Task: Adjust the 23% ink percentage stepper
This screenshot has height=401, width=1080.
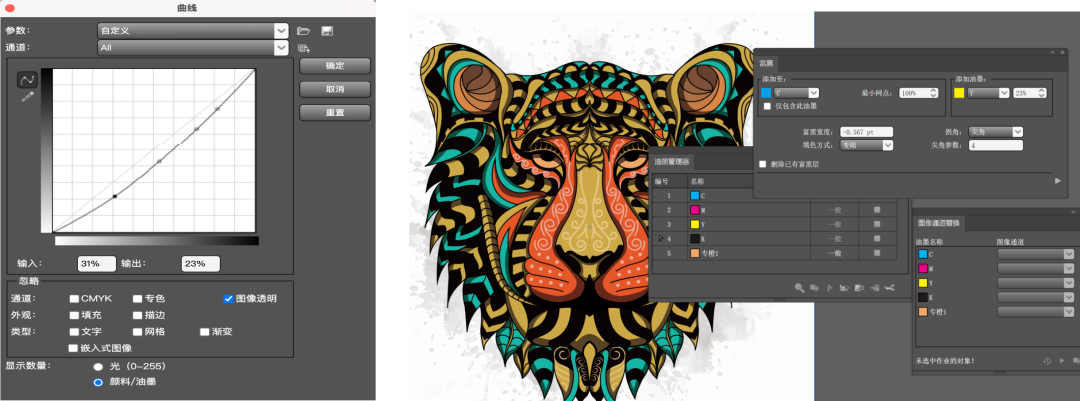Action: click(x=1040, y=92)
